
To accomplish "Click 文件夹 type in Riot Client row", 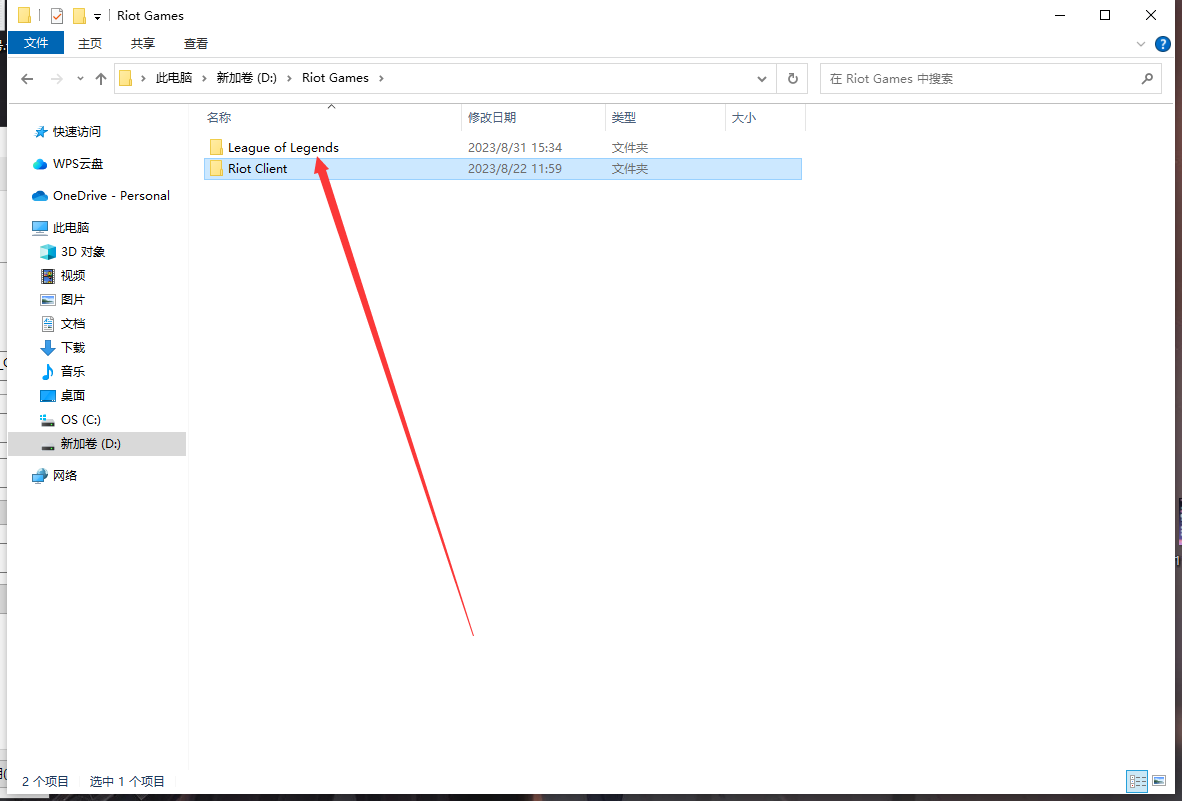I will coord(630,169).
